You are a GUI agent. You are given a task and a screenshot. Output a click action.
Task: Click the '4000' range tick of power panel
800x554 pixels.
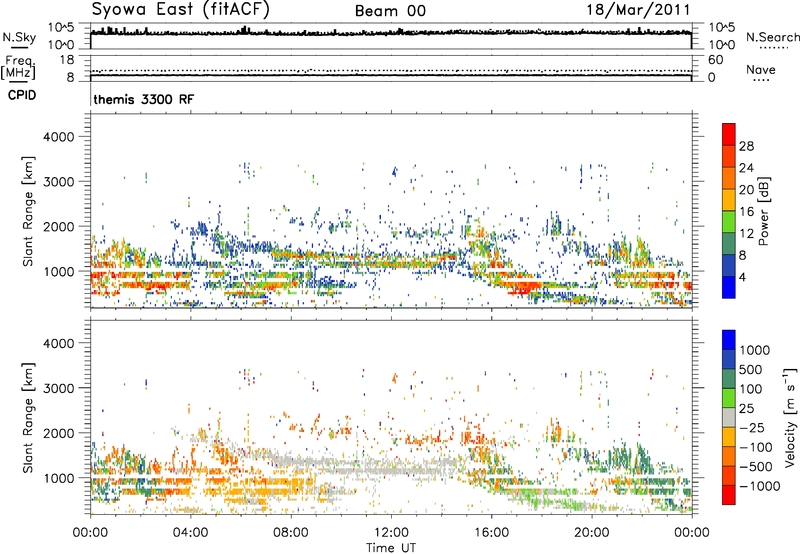pyautogui.click(x=58, y=137)
